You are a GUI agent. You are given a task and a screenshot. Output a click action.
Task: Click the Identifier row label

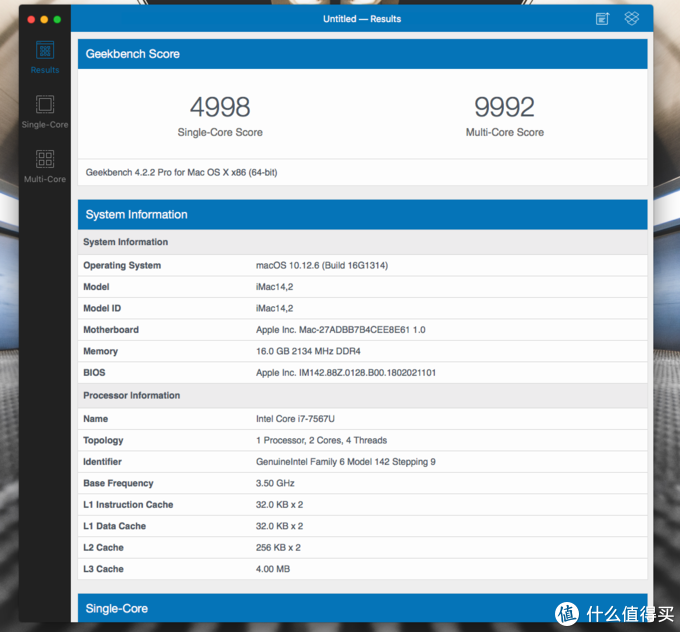click(102, 462)
